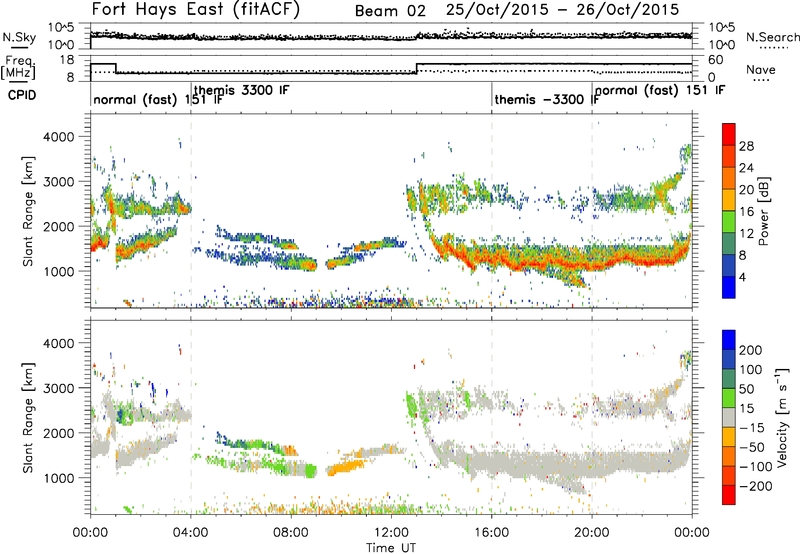Click the '08:00' time axis tick

click(291, 533)
